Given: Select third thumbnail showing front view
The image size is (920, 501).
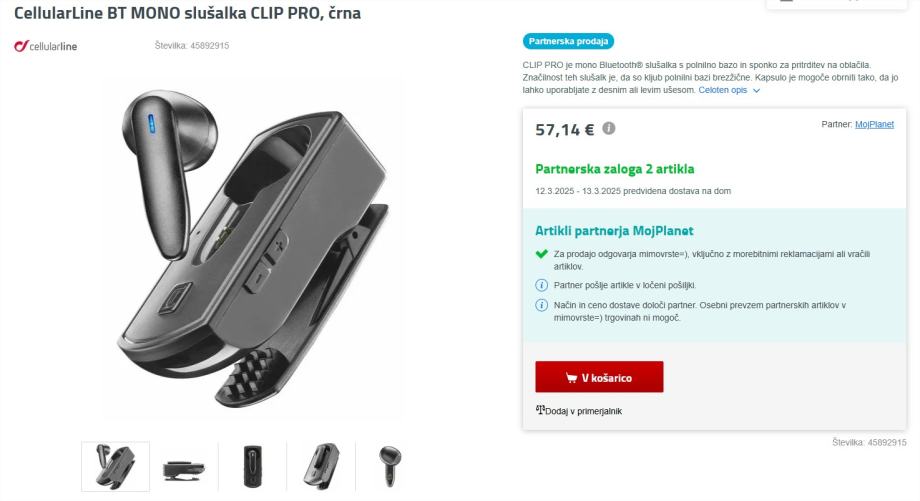Looking at the screenshot, I should (x=252, y=466).
